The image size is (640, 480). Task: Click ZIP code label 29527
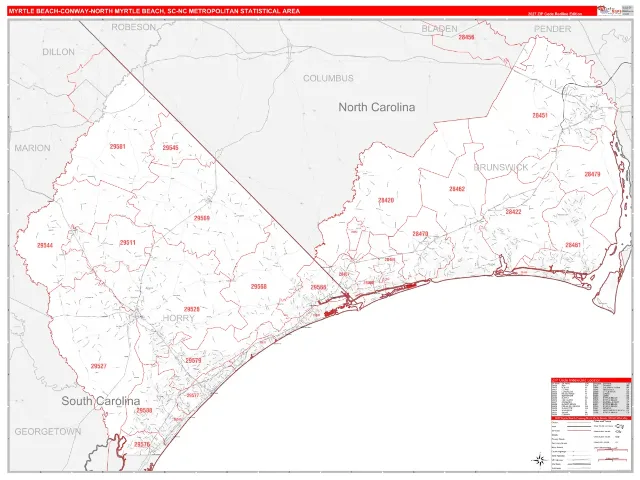pos(98,366)
